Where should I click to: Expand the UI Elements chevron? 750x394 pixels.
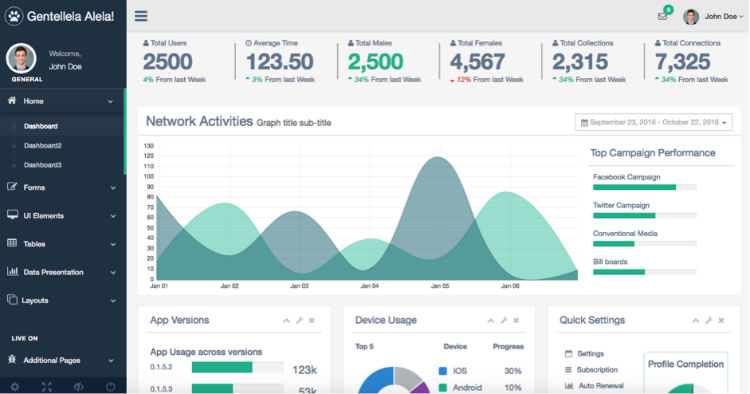[x=113, y=216]
